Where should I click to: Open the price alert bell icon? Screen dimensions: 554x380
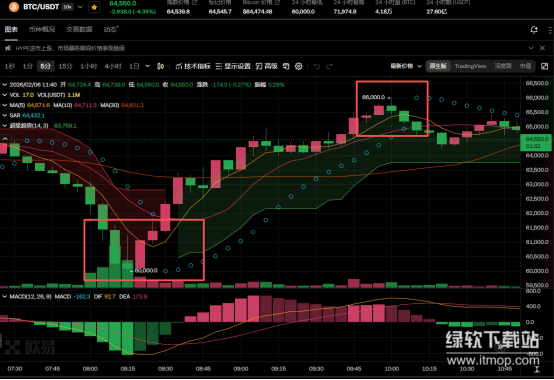(534, 30)
